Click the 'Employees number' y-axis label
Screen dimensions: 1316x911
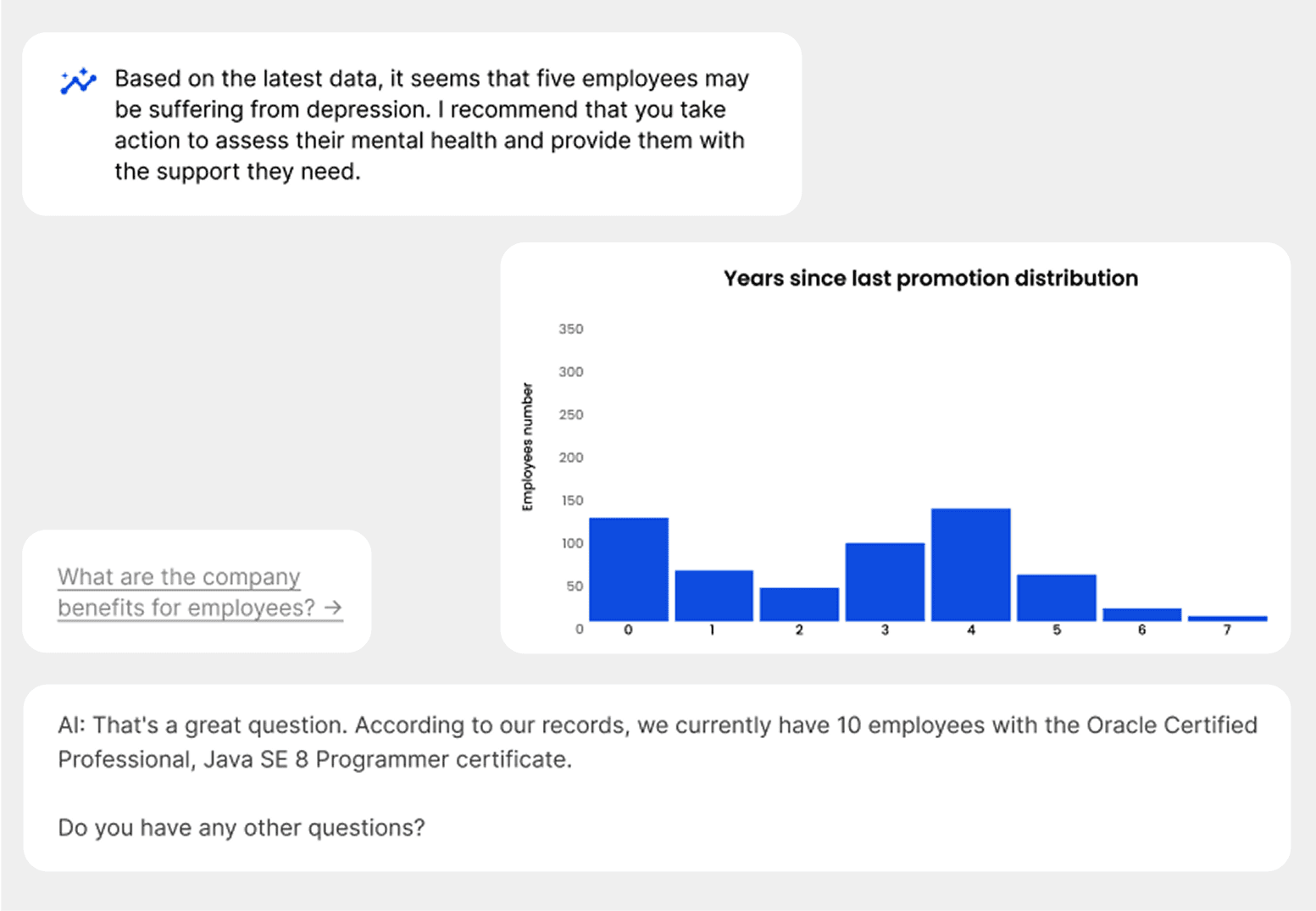pyautogui.click(x=528, y=447)
